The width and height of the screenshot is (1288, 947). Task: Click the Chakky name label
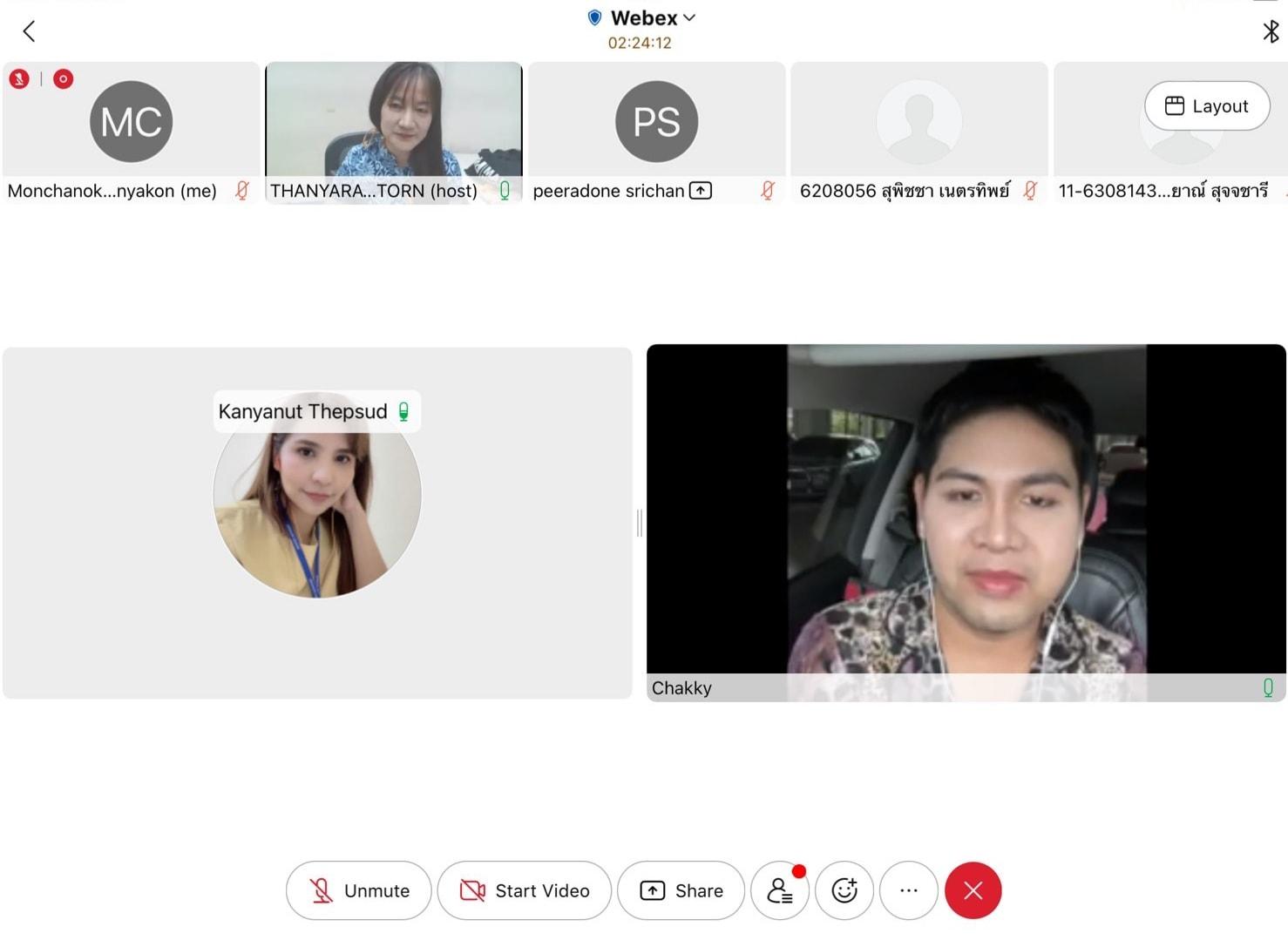point(681,688)
